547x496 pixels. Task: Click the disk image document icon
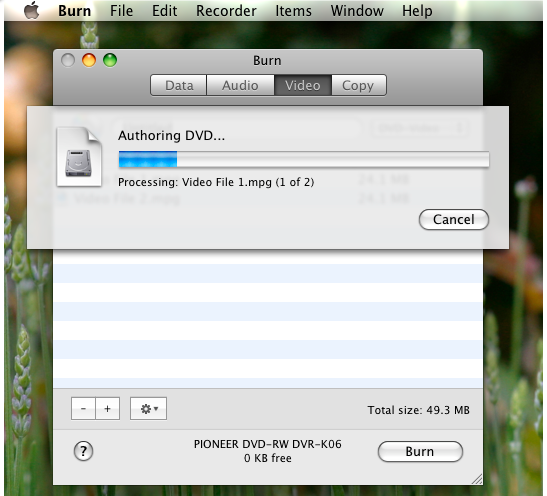tap(80, 157)
